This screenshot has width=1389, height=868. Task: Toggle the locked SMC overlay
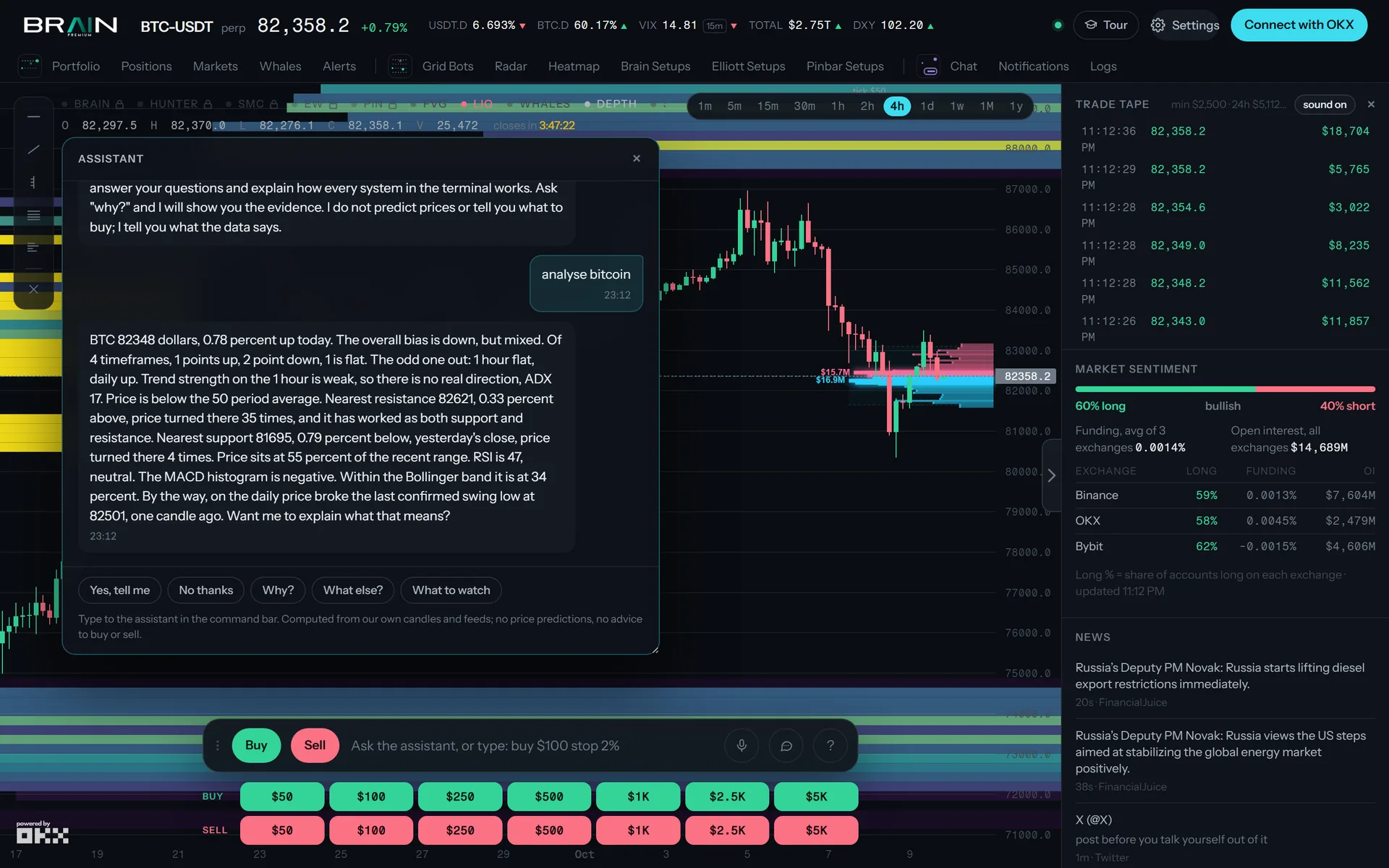252,104
